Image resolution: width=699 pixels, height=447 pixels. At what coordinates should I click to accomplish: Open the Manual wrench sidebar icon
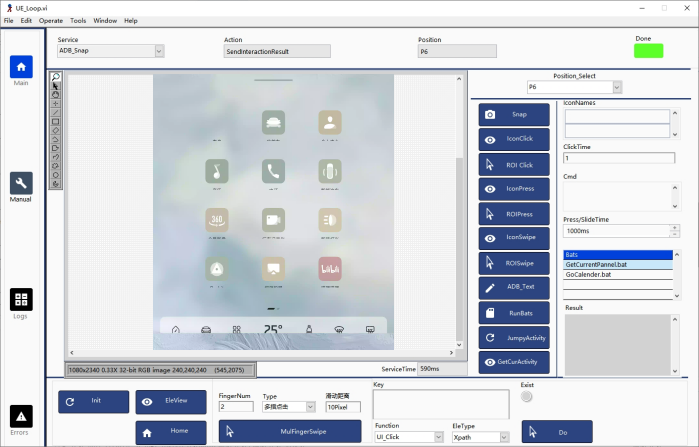pos(21,183)
